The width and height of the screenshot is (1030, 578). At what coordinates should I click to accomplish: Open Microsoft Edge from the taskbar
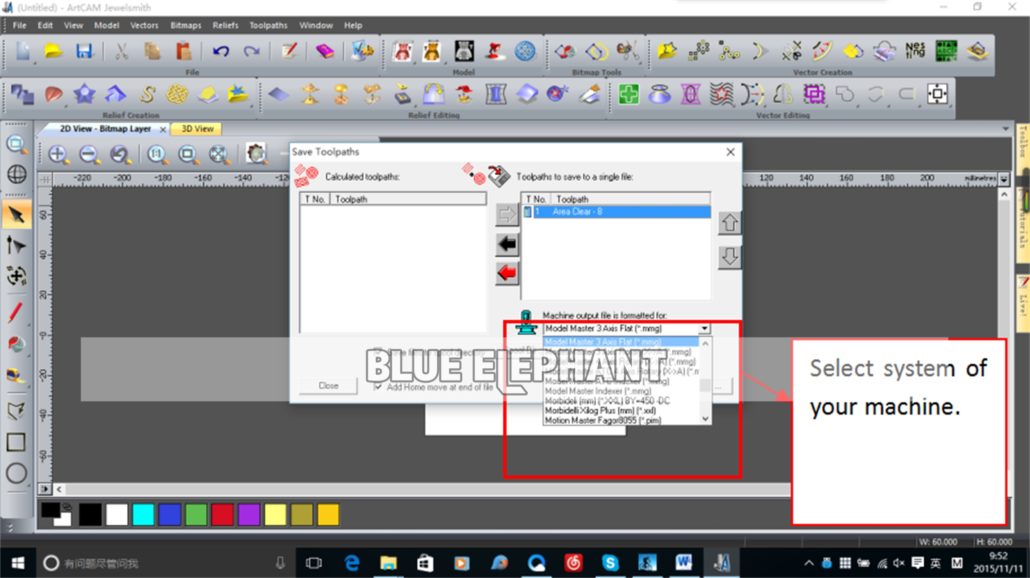point(352,563)
